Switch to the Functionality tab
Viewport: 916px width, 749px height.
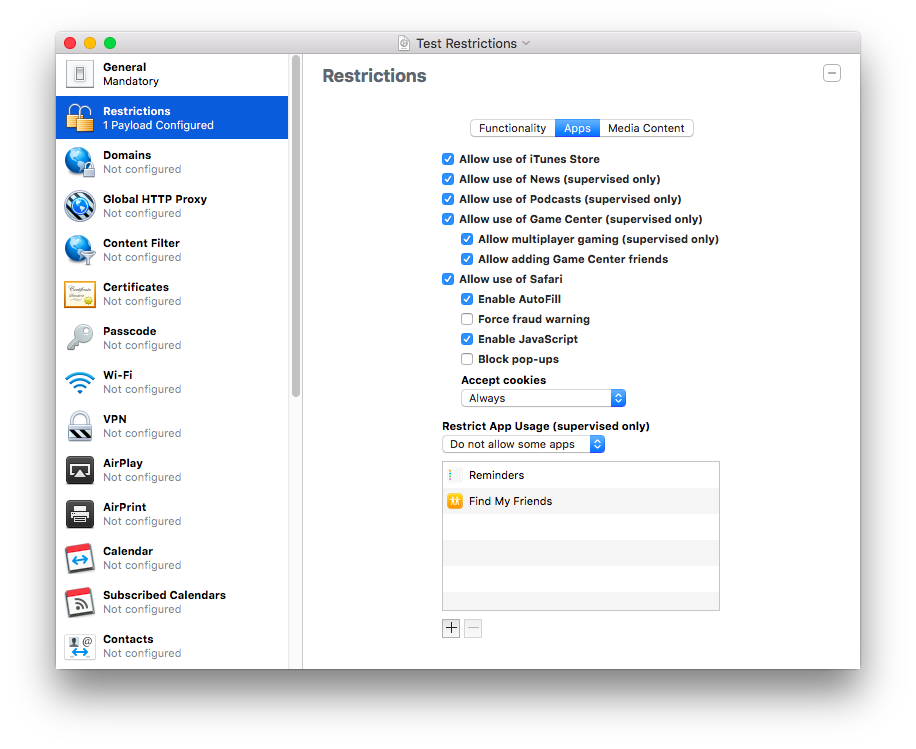(x=512, y=128)
